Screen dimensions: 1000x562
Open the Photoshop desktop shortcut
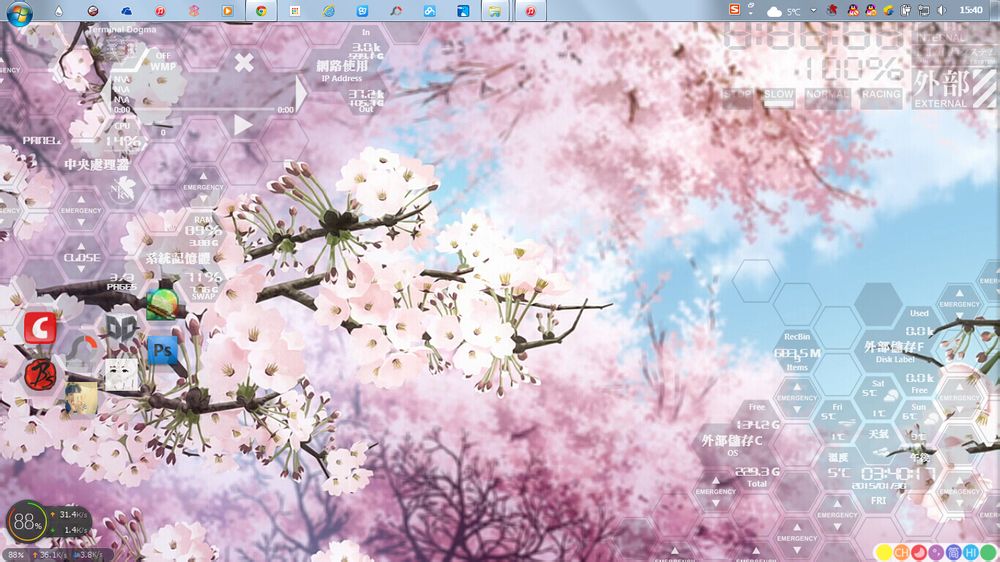point(162,350)
